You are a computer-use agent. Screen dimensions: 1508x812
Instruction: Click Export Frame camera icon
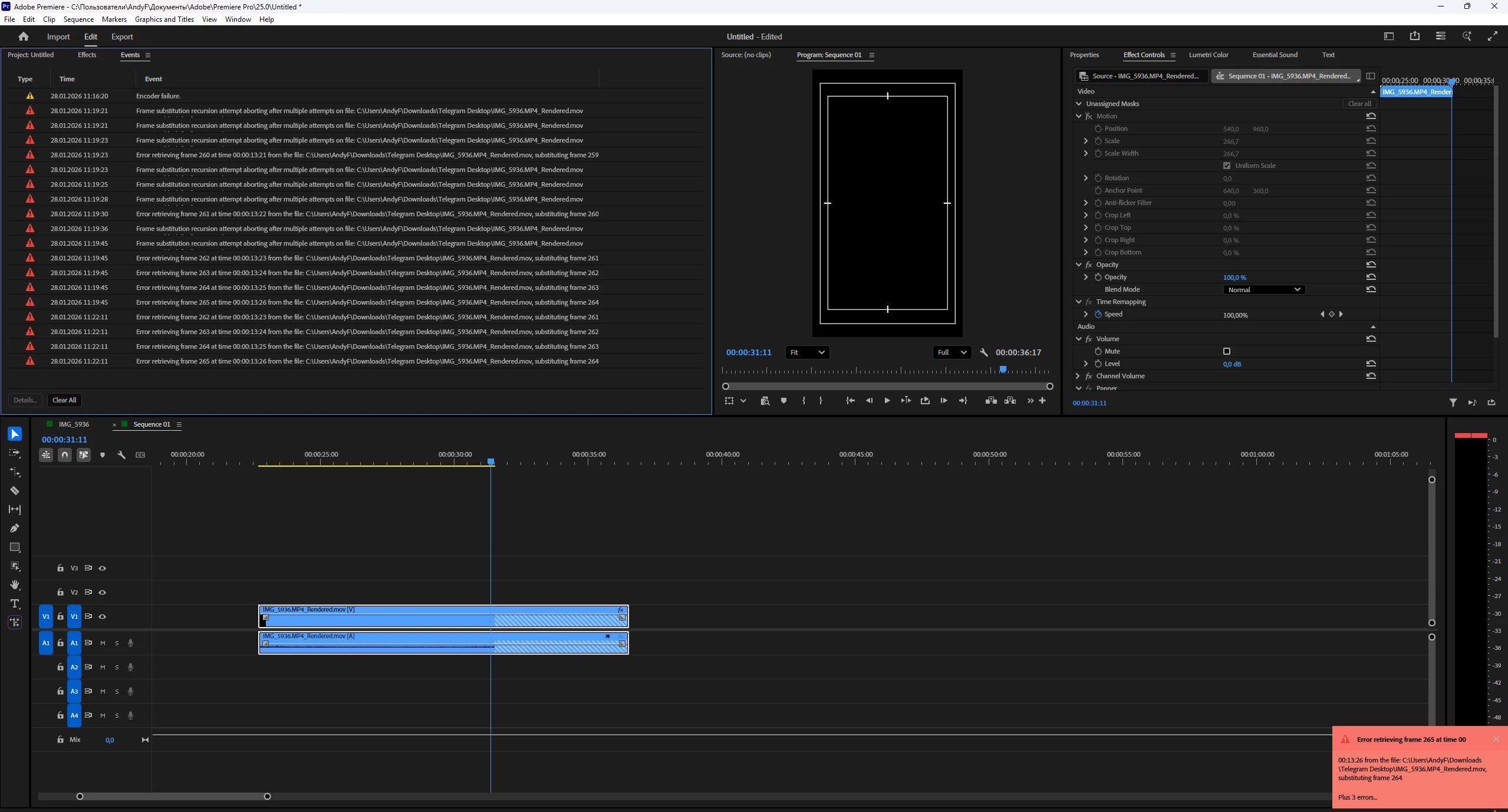pyautogui.click(x=765, y=401)
